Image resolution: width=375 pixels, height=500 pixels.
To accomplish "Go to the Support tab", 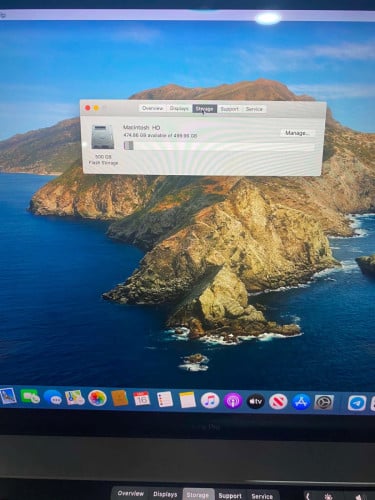I will point(229,109).
